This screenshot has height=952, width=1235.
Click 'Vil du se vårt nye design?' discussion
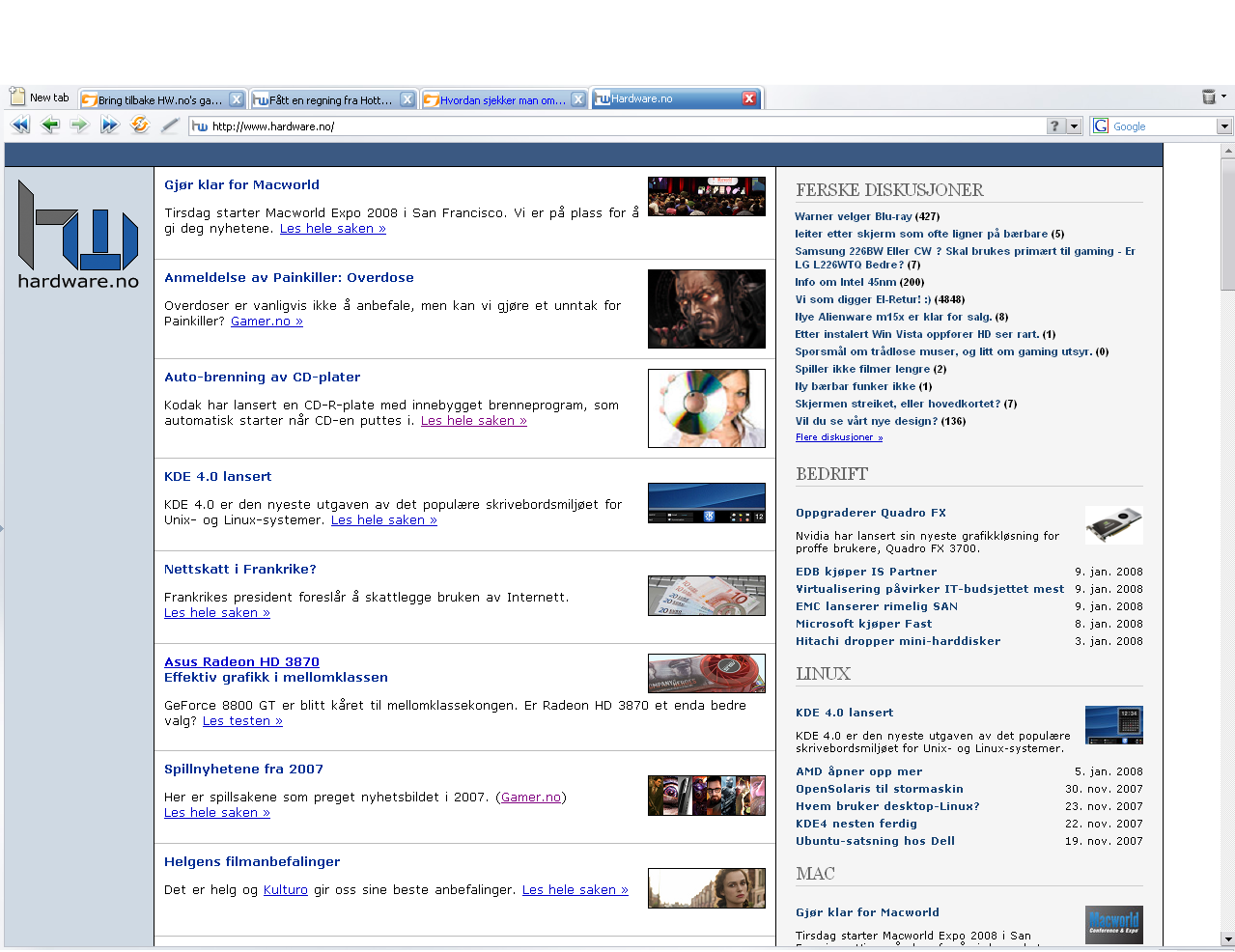[x=866, y=421]
